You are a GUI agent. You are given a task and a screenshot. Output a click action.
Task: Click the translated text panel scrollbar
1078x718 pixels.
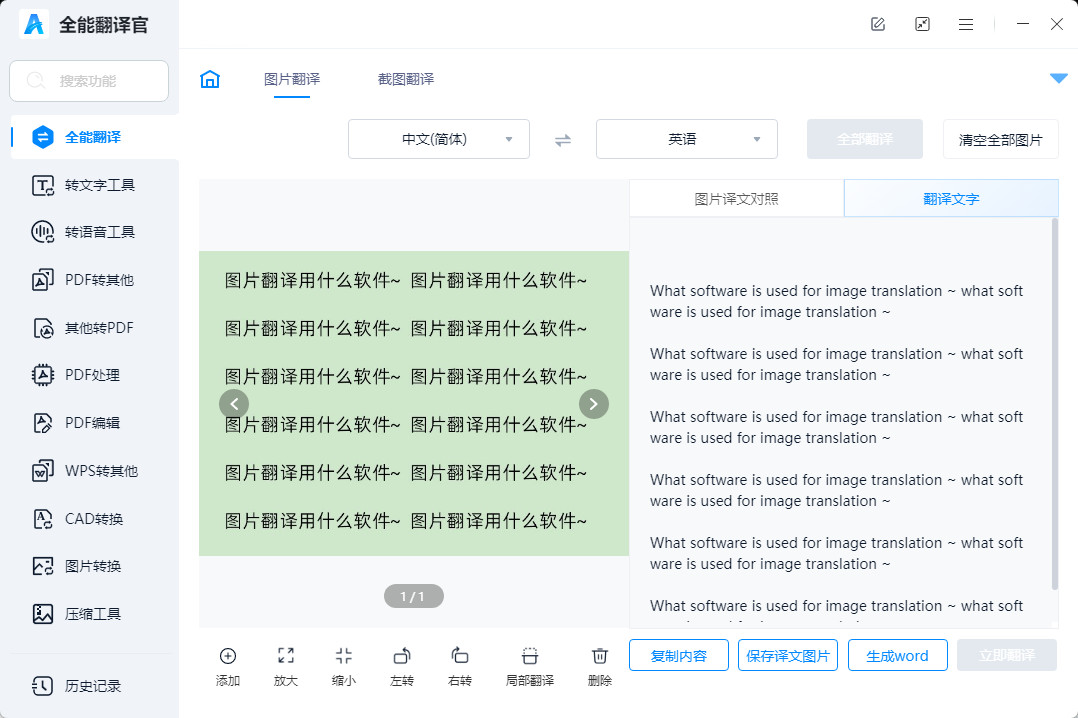[1055, 404]
